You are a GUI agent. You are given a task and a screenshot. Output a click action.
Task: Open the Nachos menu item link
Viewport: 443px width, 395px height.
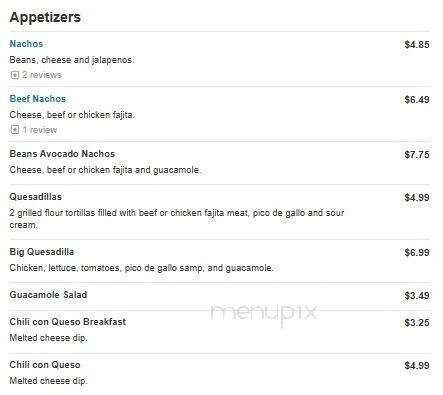(26, 44)
